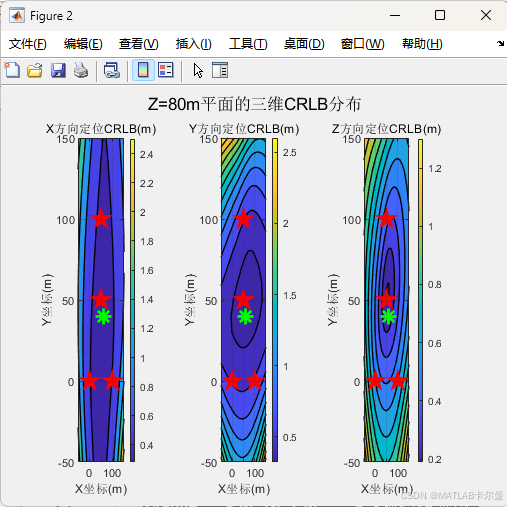Select the X方向定位CRLB(m) subplot title
Image resolution: width=507 pixels, height=507 pixels.
point(101,129)
